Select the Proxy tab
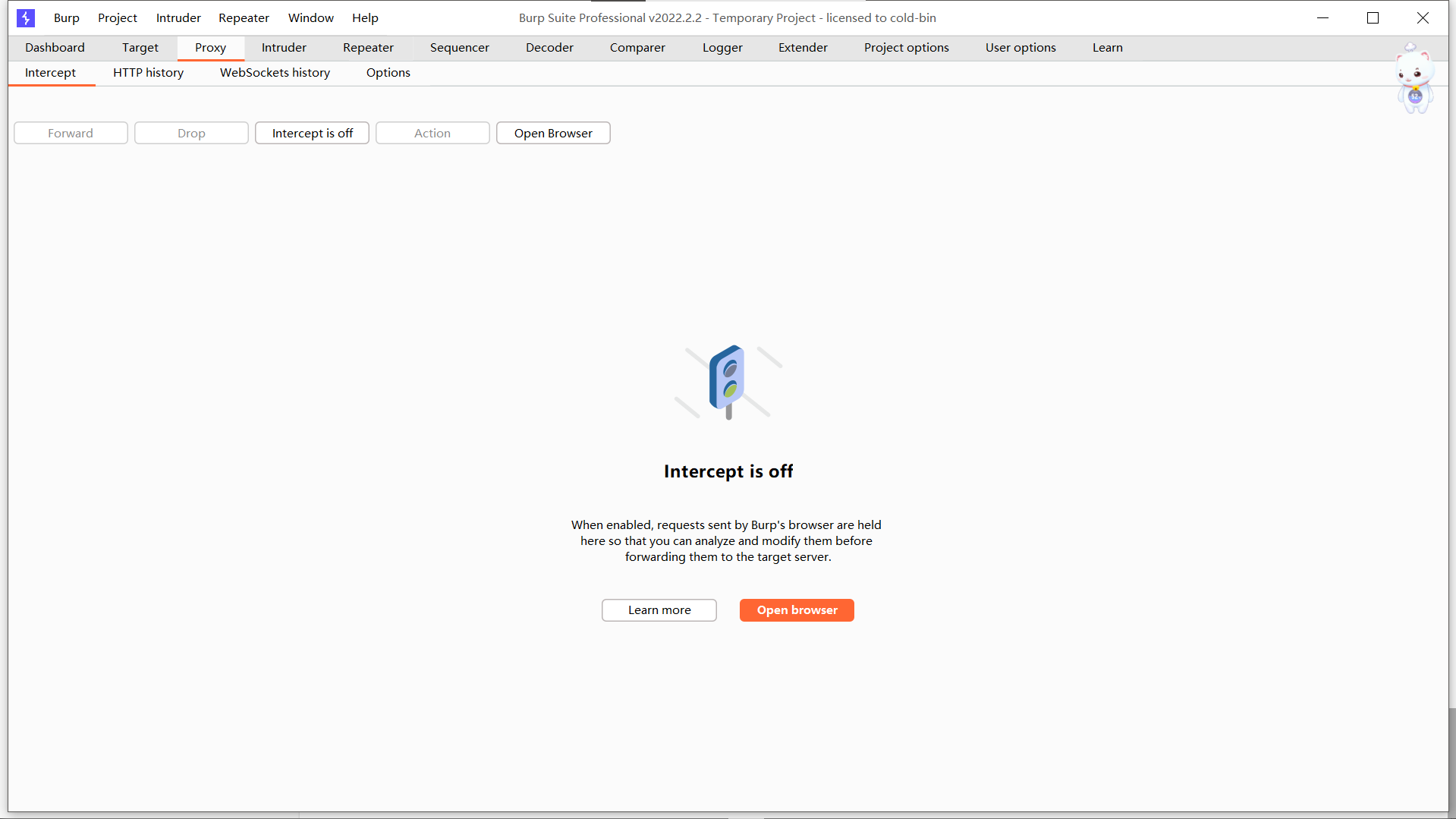 point(210,47)
